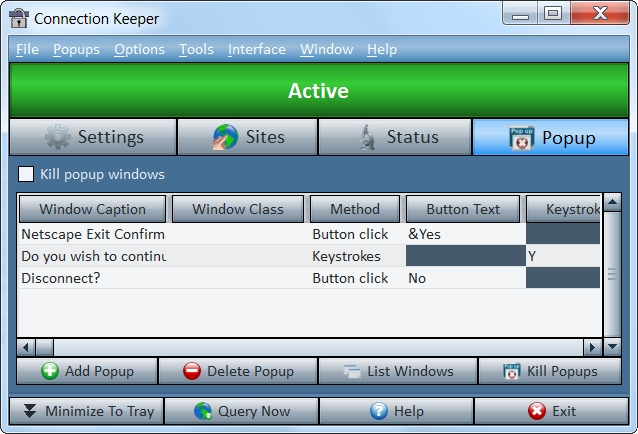The image size is (638, 434).
Task: Click Button click method in Netscape row
Action: (x=358, y=234)
